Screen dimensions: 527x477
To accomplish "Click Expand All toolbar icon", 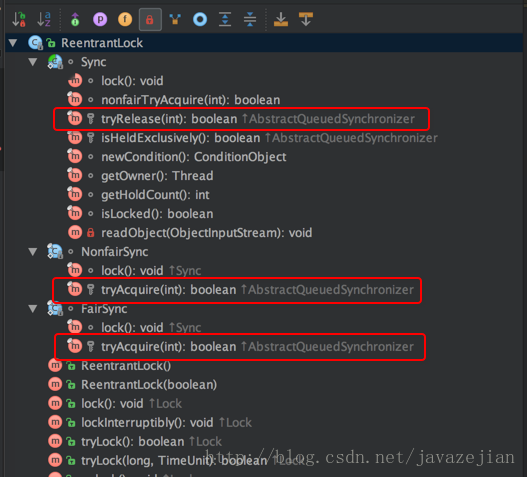I will 225,19.
